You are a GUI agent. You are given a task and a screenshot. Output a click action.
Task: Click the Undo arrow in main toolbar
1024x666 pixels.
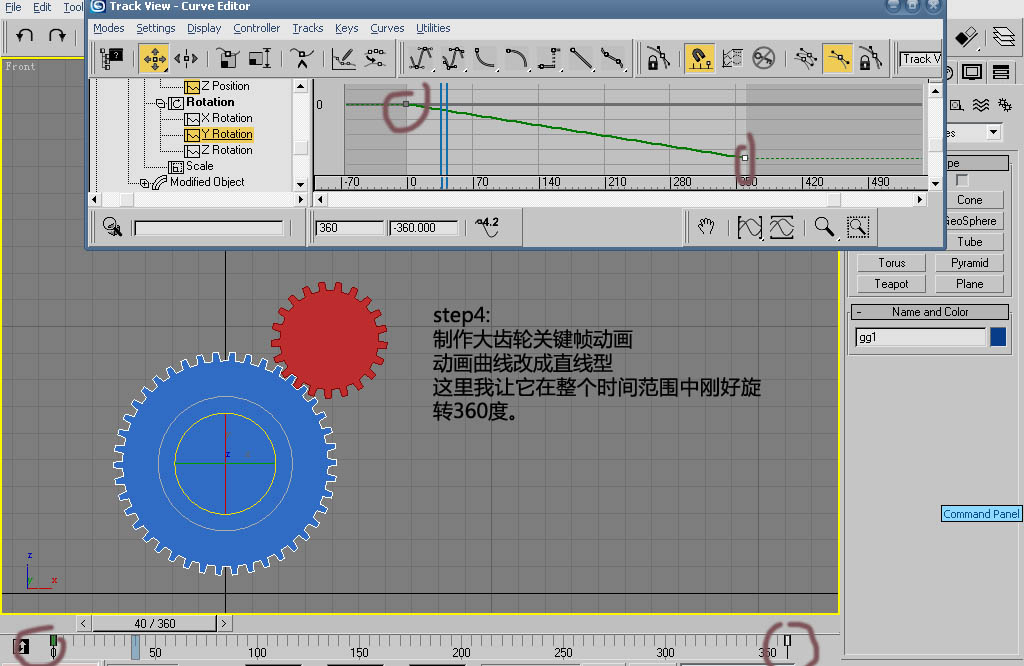click(25, 35)
